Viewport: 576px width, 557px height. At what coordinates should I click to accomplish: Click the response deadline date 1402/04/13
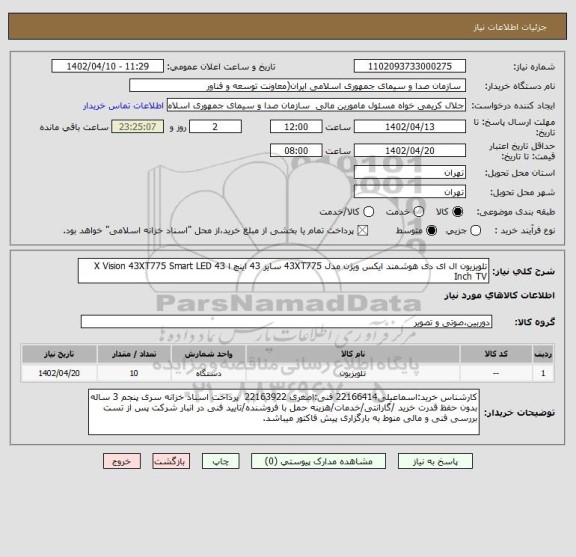(x=410, y=127)
